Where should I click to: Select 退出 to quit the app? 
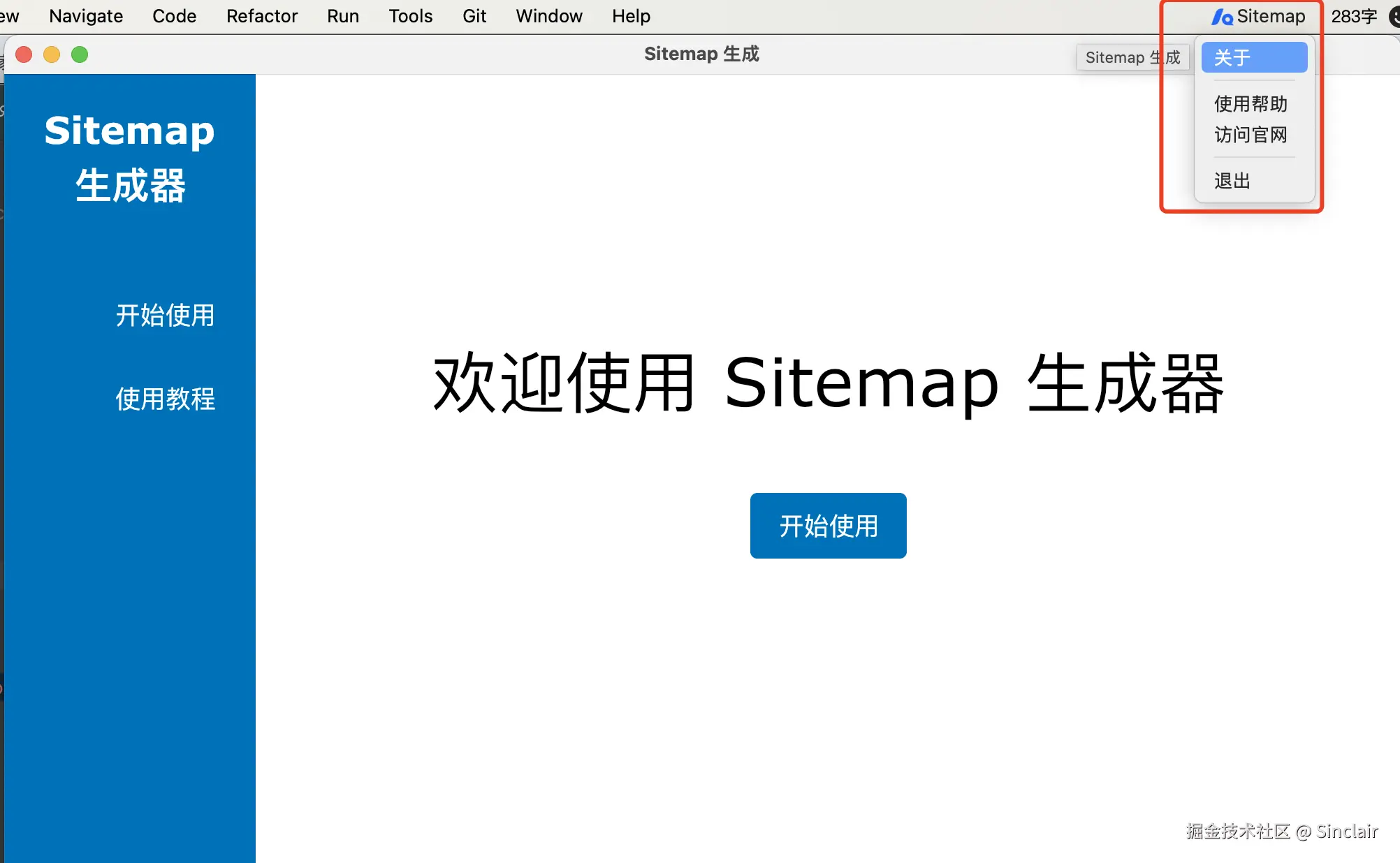tap(1232, 181)
